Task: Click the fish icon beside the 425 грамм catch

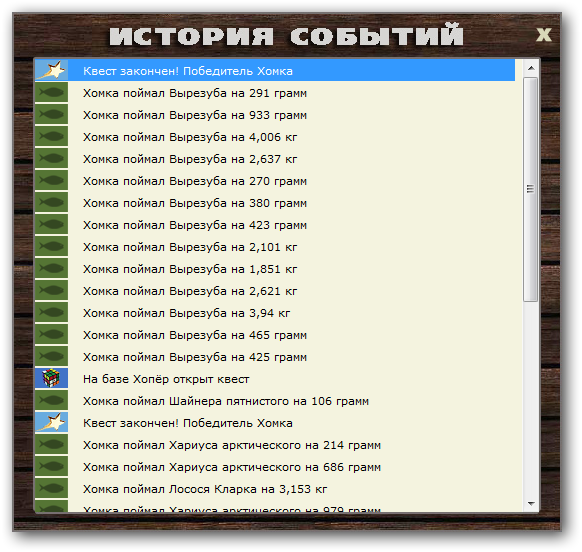Action: [52, 356]
